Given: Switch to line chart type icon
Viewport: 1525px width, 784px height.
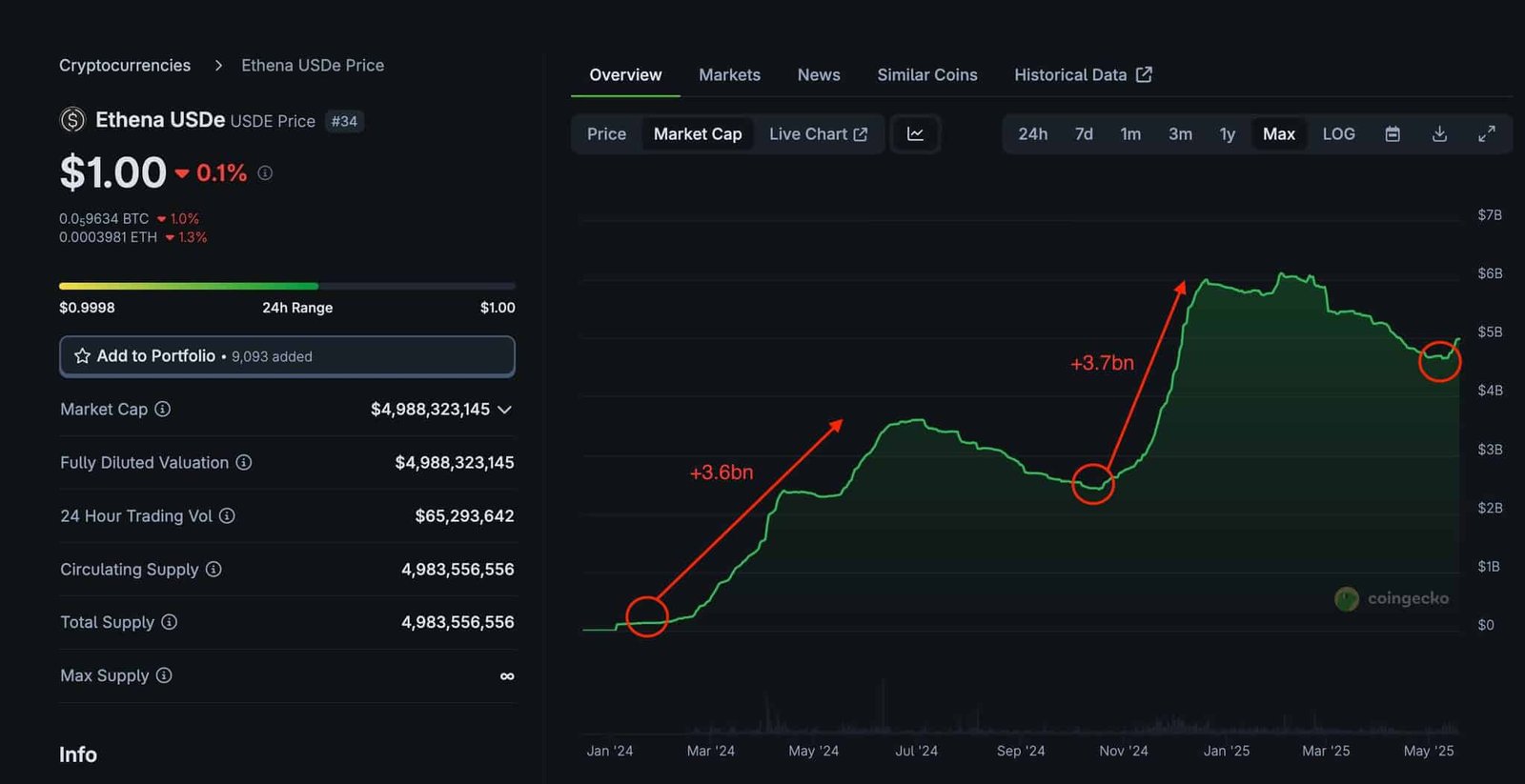Looking at the screenshot, I should pyautogui.click(x=915, y=134).
